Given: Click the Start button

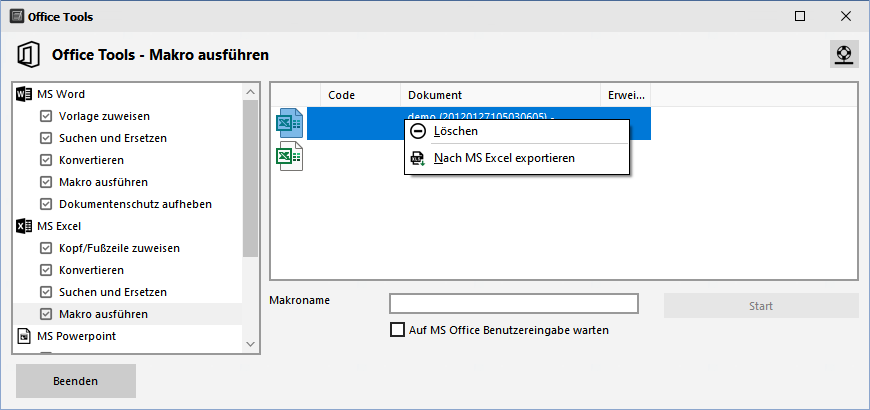Looking at the screenshot, I should 761,306.
